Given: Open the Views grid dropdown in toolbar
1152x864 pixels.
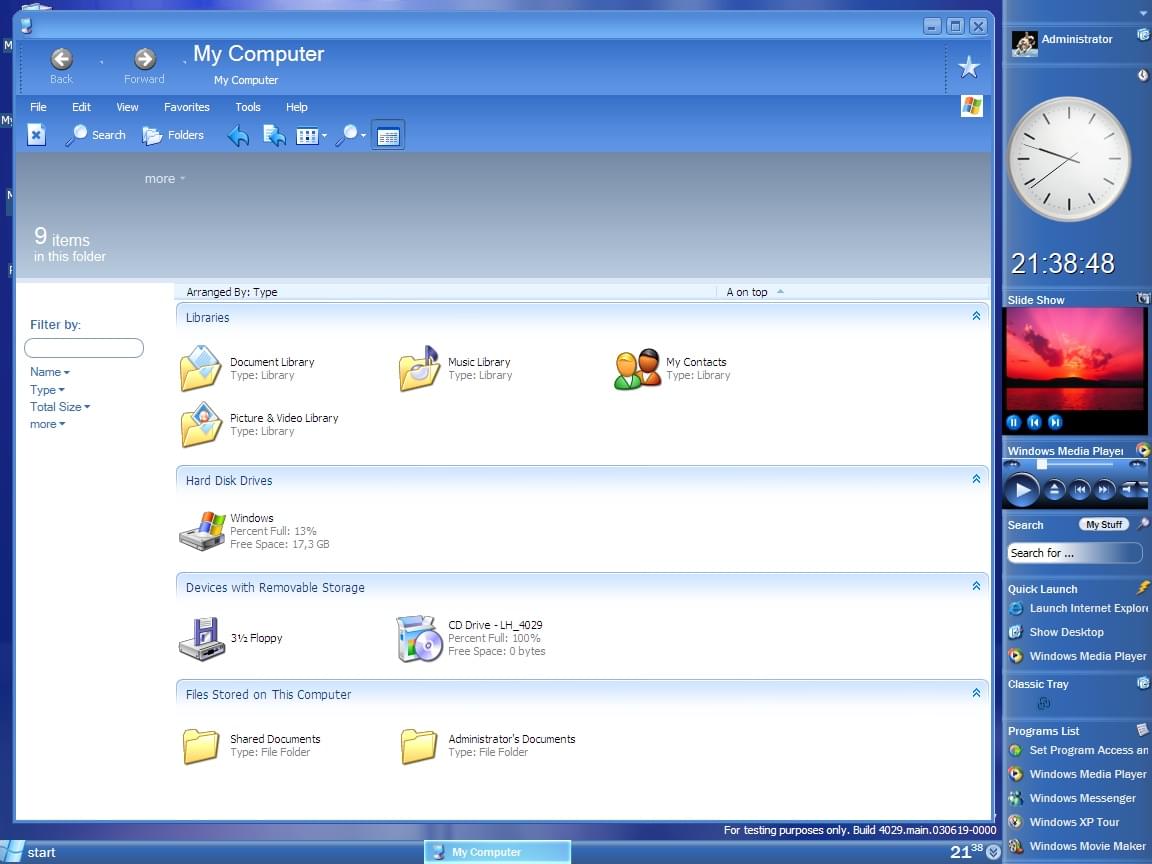Looking at the screenshot, I should [312, 136].
